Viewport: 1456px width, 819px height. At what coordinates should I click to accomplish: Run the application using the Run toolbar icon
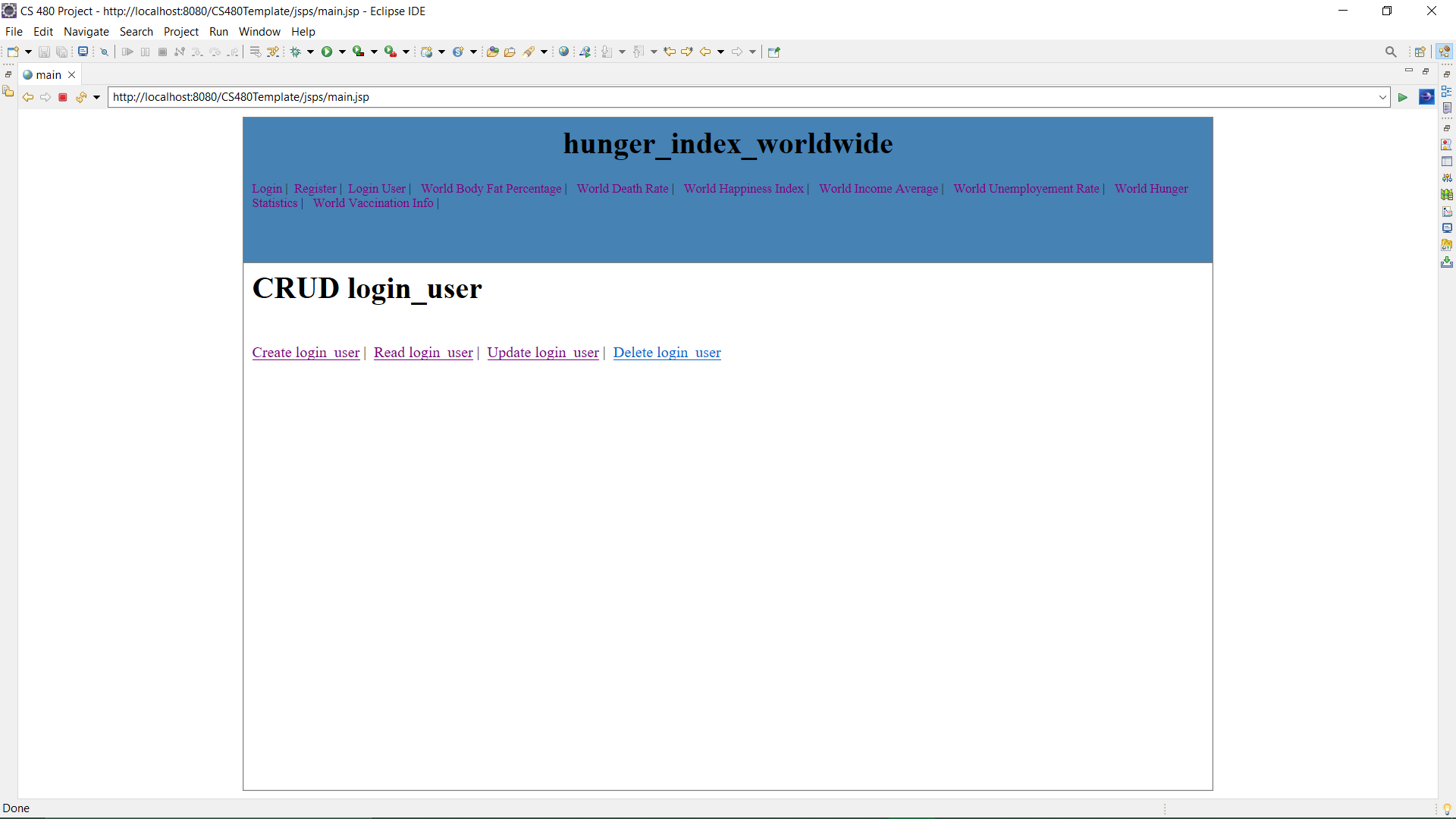328,52
